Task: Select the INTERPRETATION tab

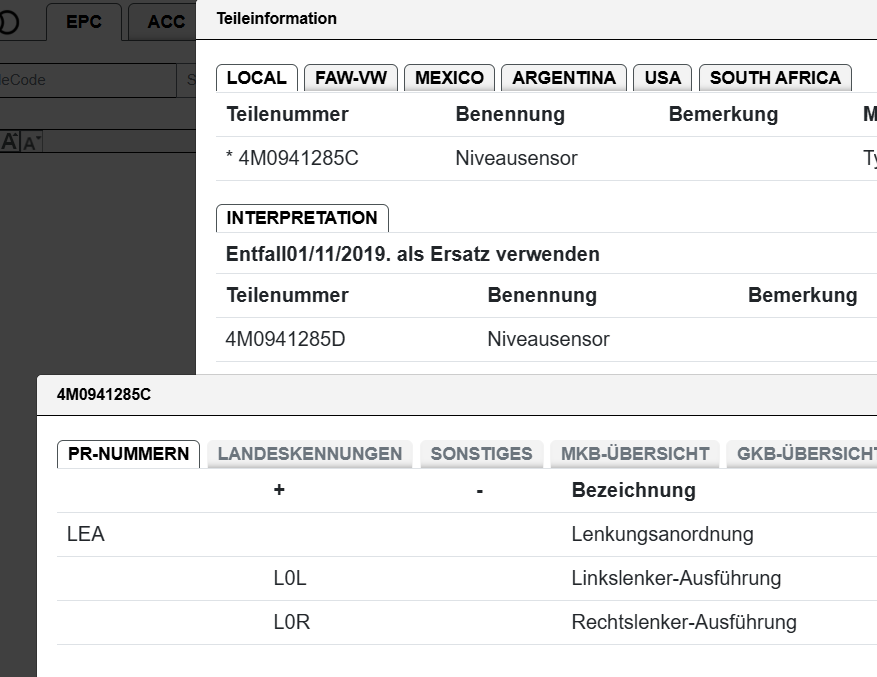Action: coord(302,218)
